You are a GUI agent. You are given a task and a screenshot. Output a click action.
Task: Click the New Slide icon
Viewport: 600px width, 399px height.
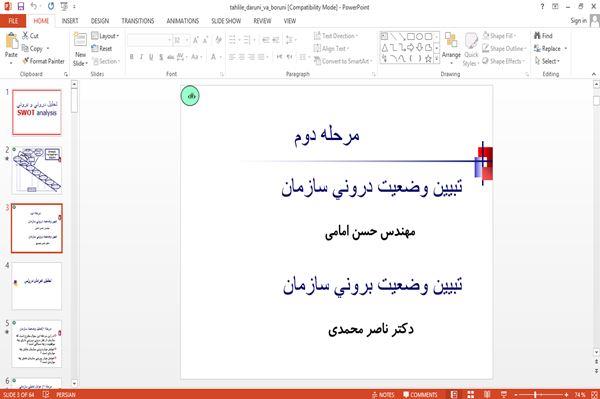(80, 40)
